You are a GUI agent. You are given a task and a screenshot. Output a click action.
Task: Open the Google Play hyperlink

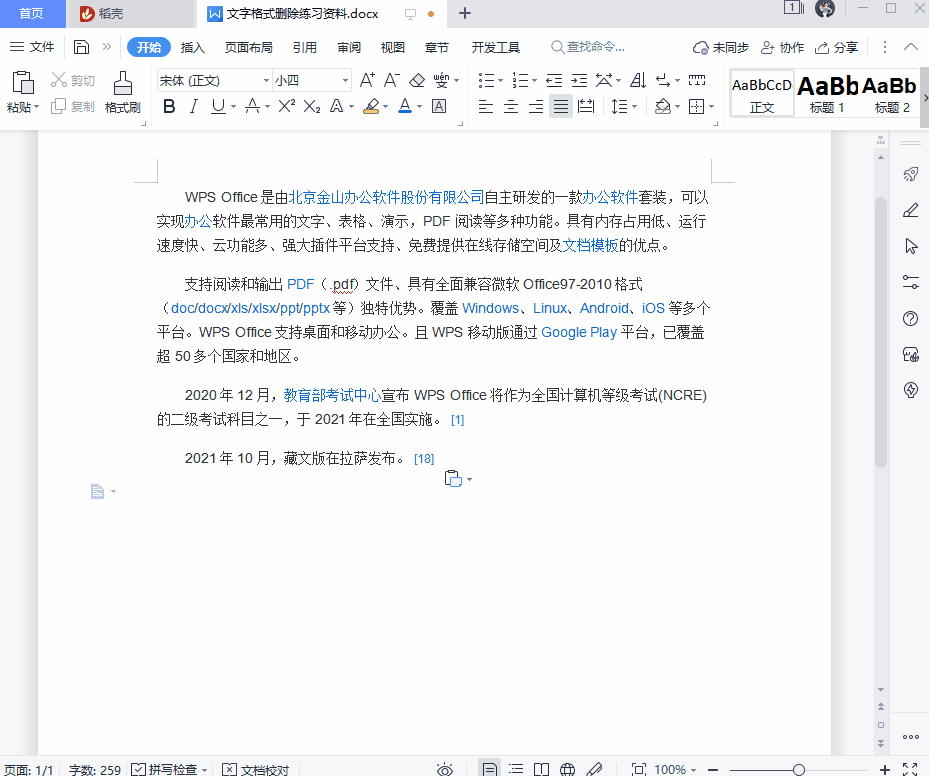(x=579, y=332)
